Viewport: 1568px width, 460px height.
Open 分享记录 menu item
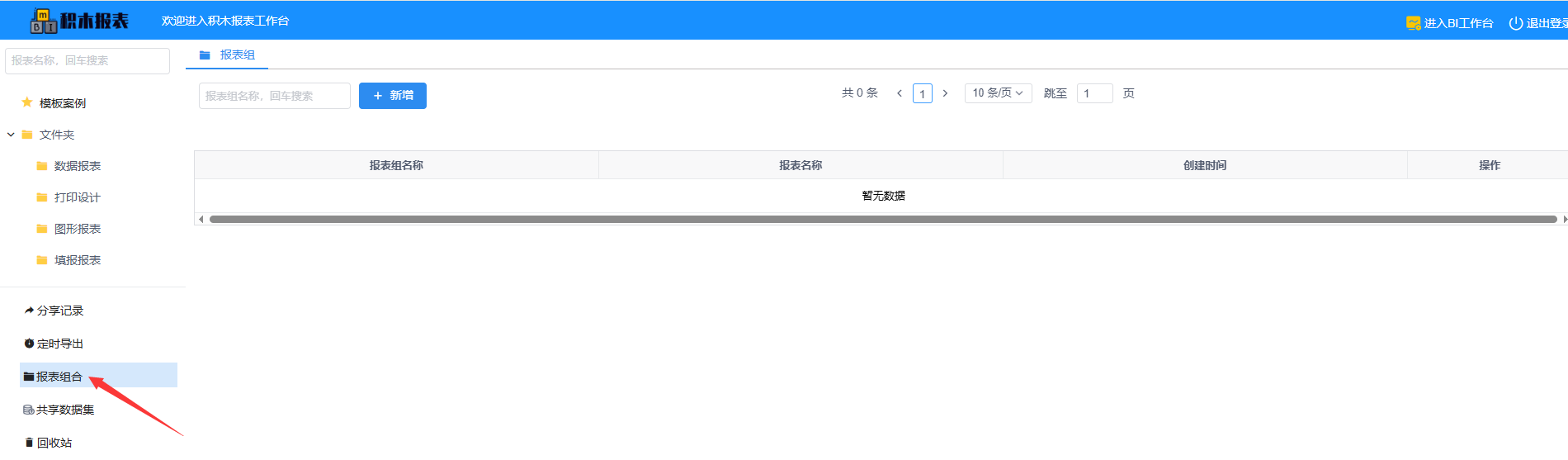point(60,311)
